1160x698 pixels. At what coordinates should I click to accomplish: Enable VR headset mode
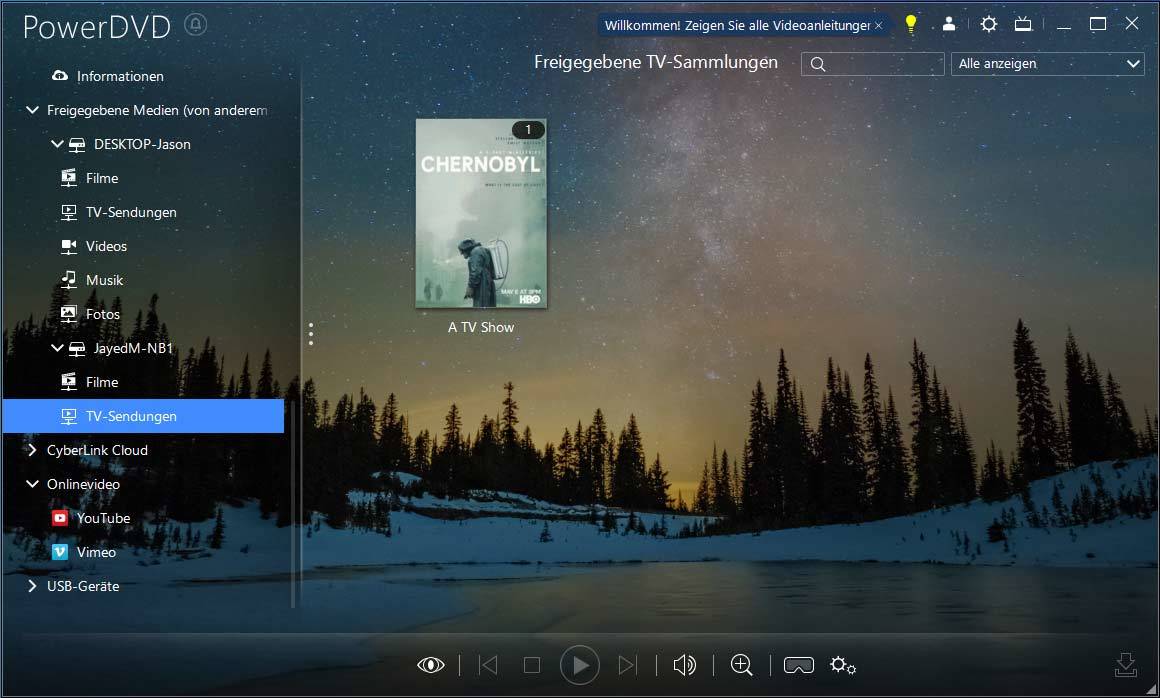pyautogui.click(x=799, y=665)
